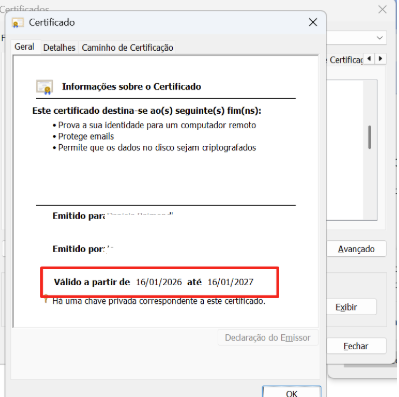The height and width of the screenshot is (397, 399).
Task: Click the scrollbar thumb in the Certificados list
Action: [369, 137]
